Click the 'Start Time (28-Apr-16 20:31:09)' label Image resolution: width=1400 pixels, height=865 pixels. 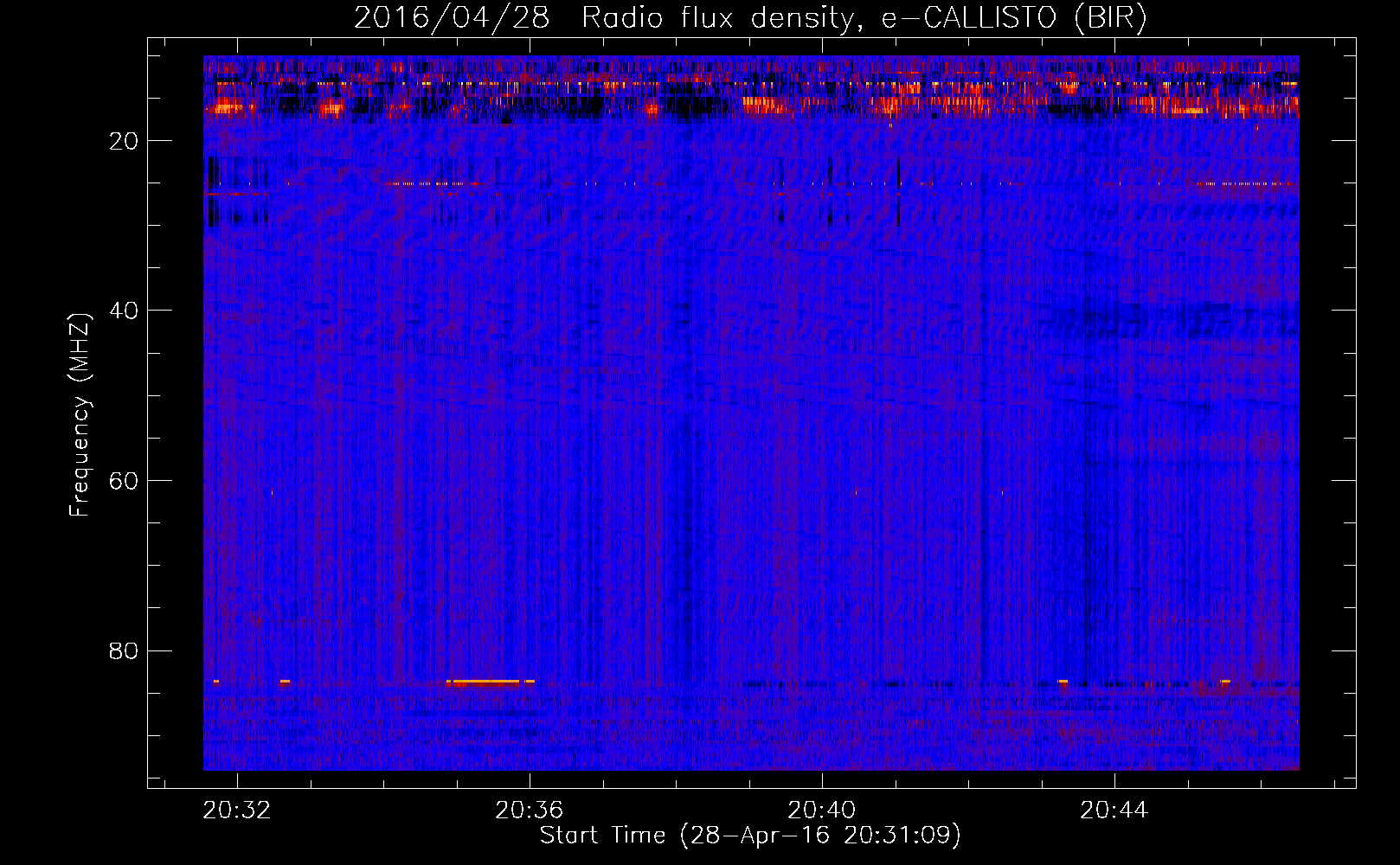(x=750, y=836)
